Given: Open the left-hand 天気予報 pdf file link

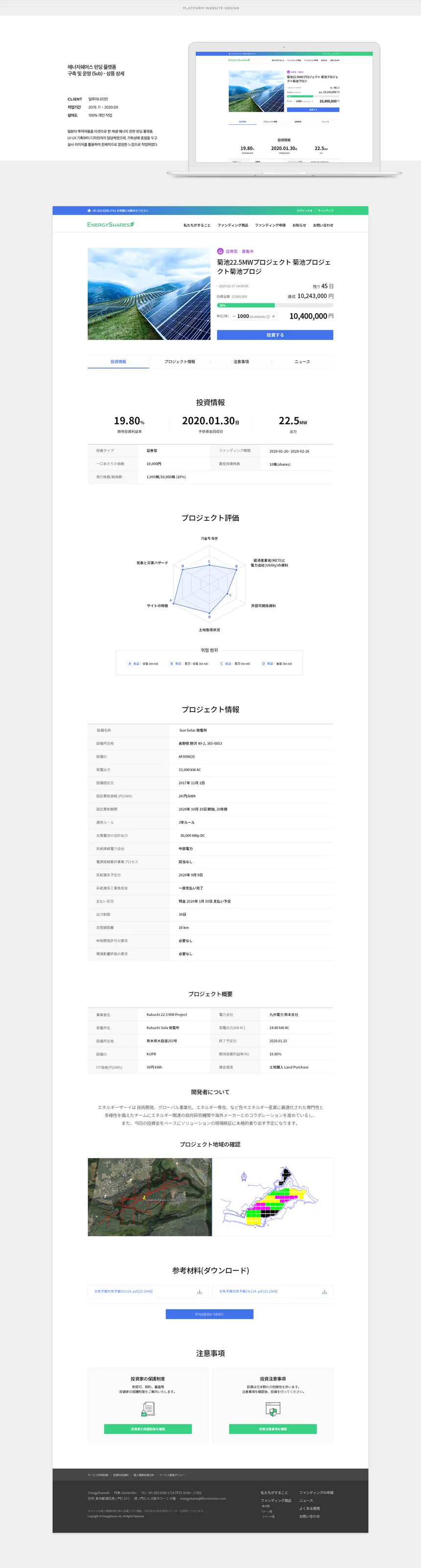Looking at the screenshot, I should [123, 1291].
